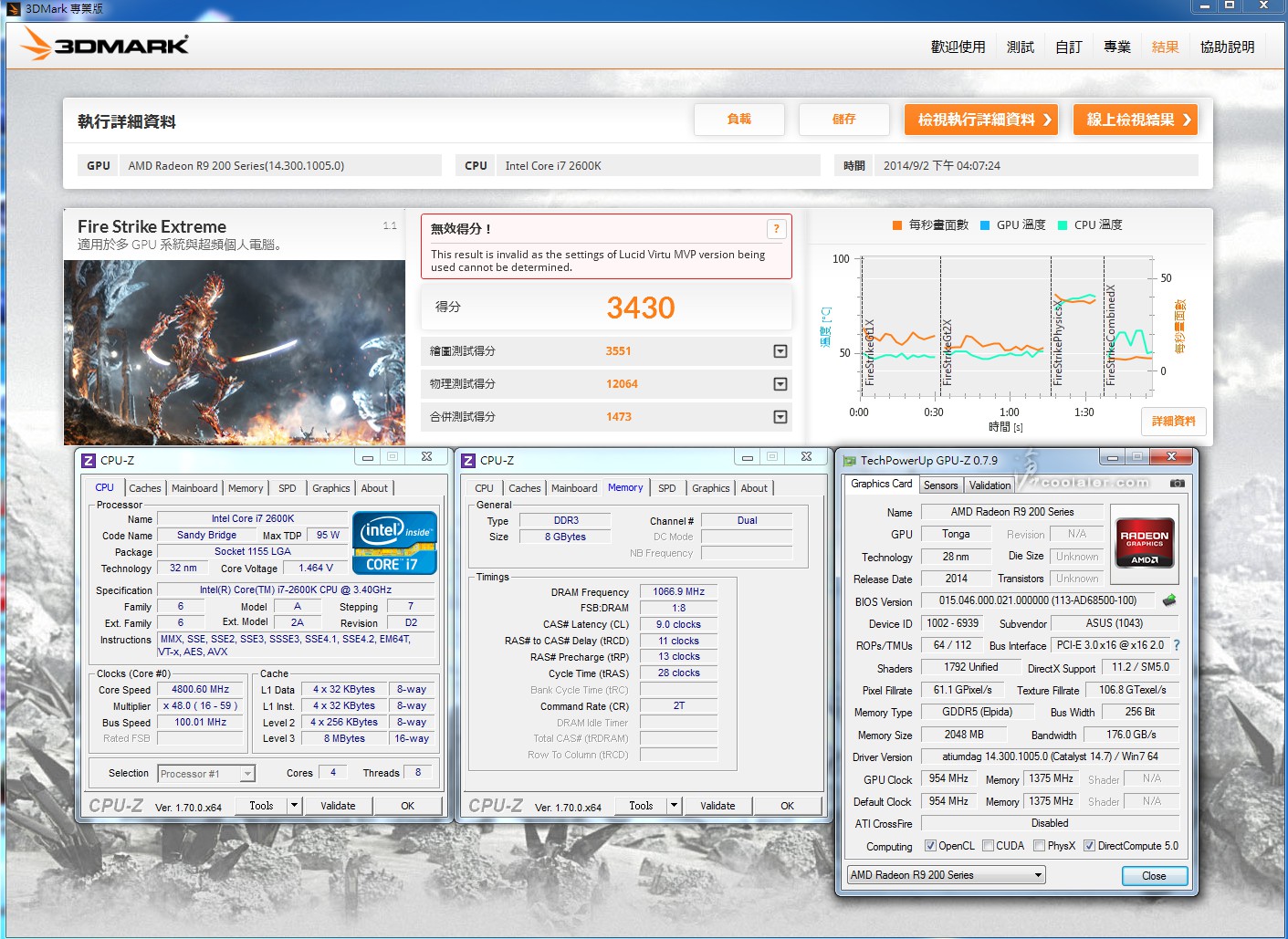1288x939 pixels.
Task: Click the 3DMark logo
Action: click(104, 44)
